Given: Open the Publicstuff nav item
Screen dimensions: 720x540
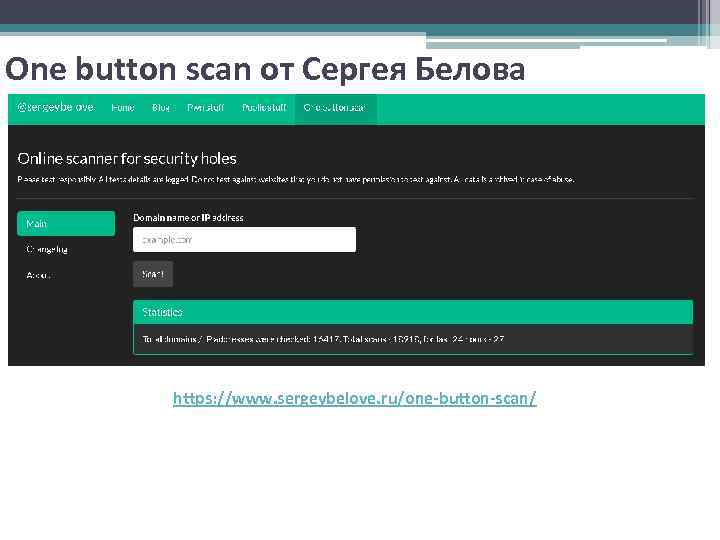Looking at the screenshot, I should pos(264,107).
